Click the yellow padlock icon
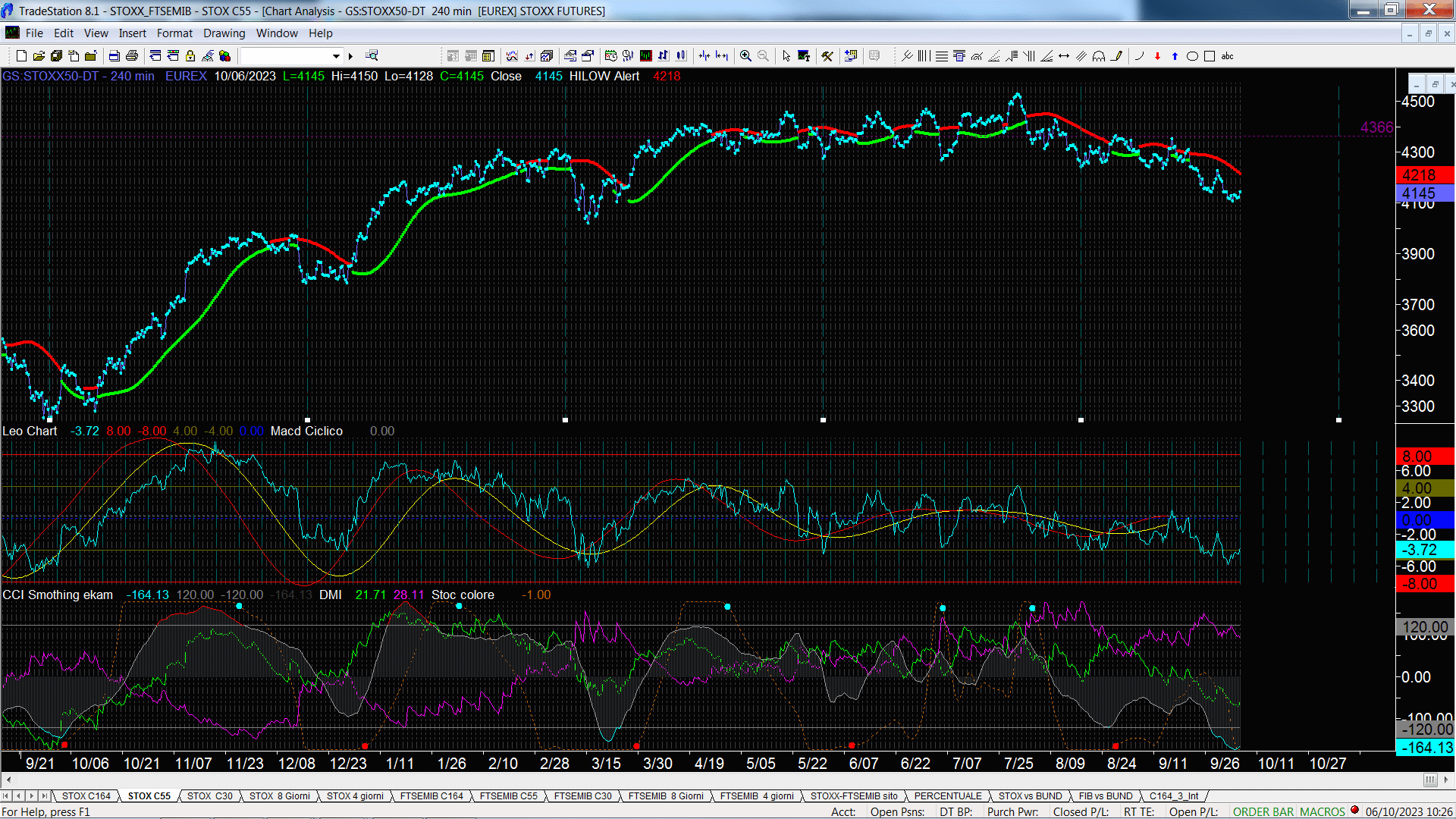This screenshot has height=819, width=1456. point(190,56)
